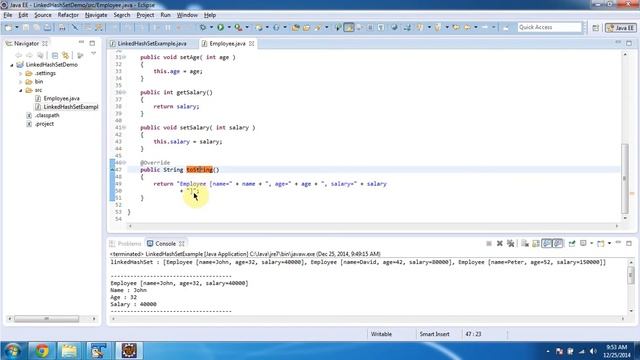Screen dimensions: 640x360
Task: Click the New Java Class icon
Action: 276,27
